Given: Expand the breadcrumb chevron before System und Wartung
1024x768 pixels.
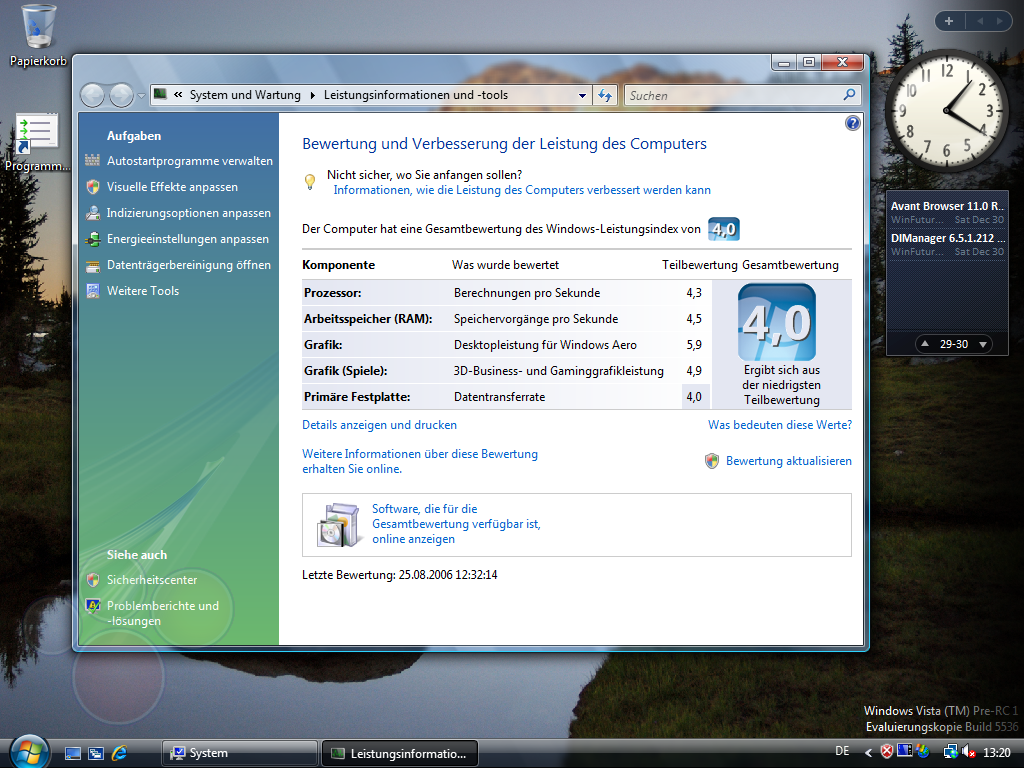Looking at the screenshot, I should (178, 95).
